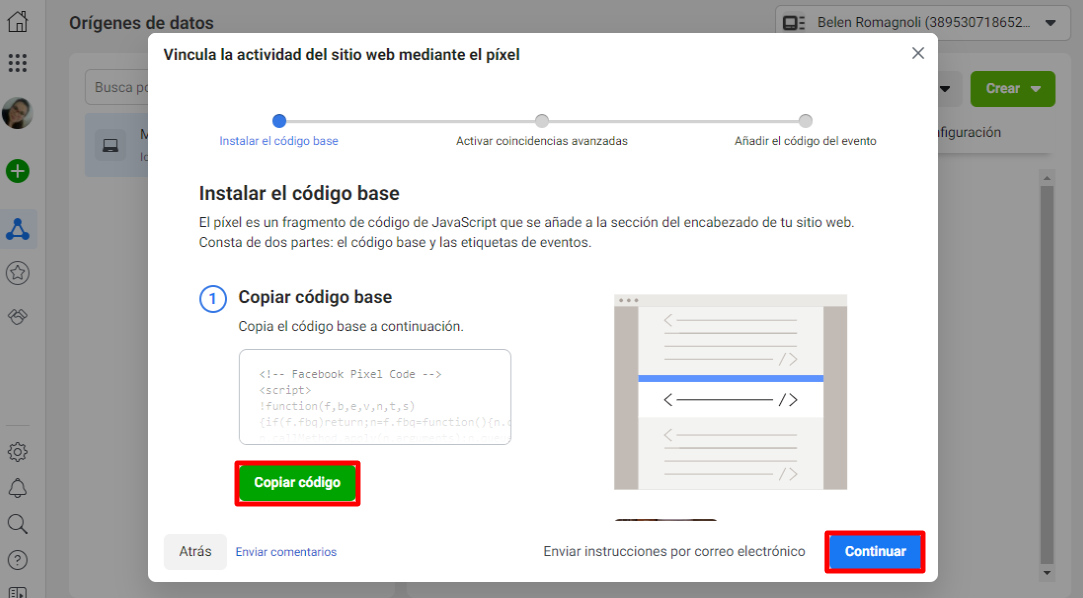Select the 'Instalar el código base' step
This screenshot has height=598, width=1083.
coord(279,131)
